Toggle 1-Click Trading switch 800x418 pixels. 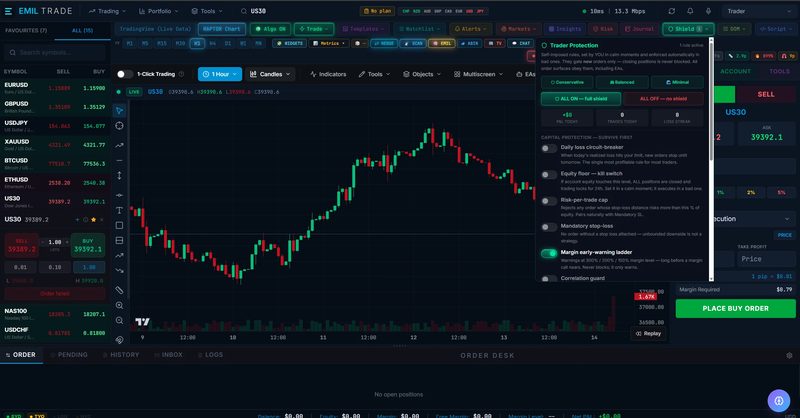click(x=124, y=74)
